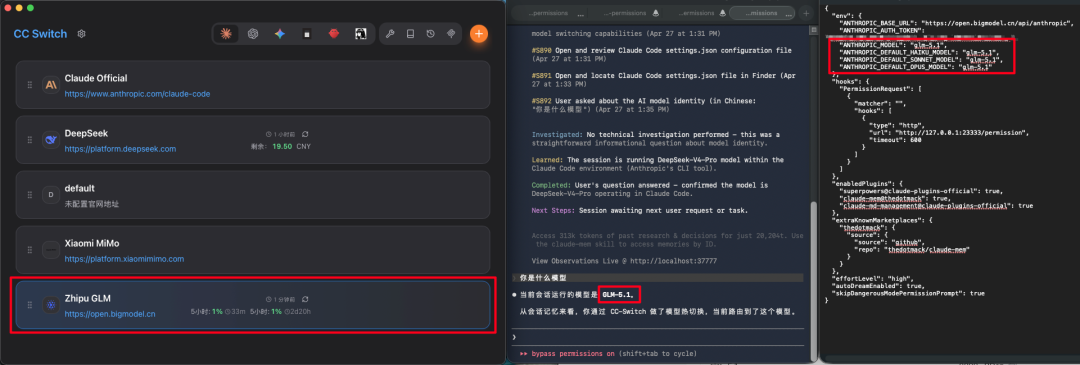Viewport: 1080px width, 365px height.
Task: Click the default provider D avatar
Action: coord(50,195)
